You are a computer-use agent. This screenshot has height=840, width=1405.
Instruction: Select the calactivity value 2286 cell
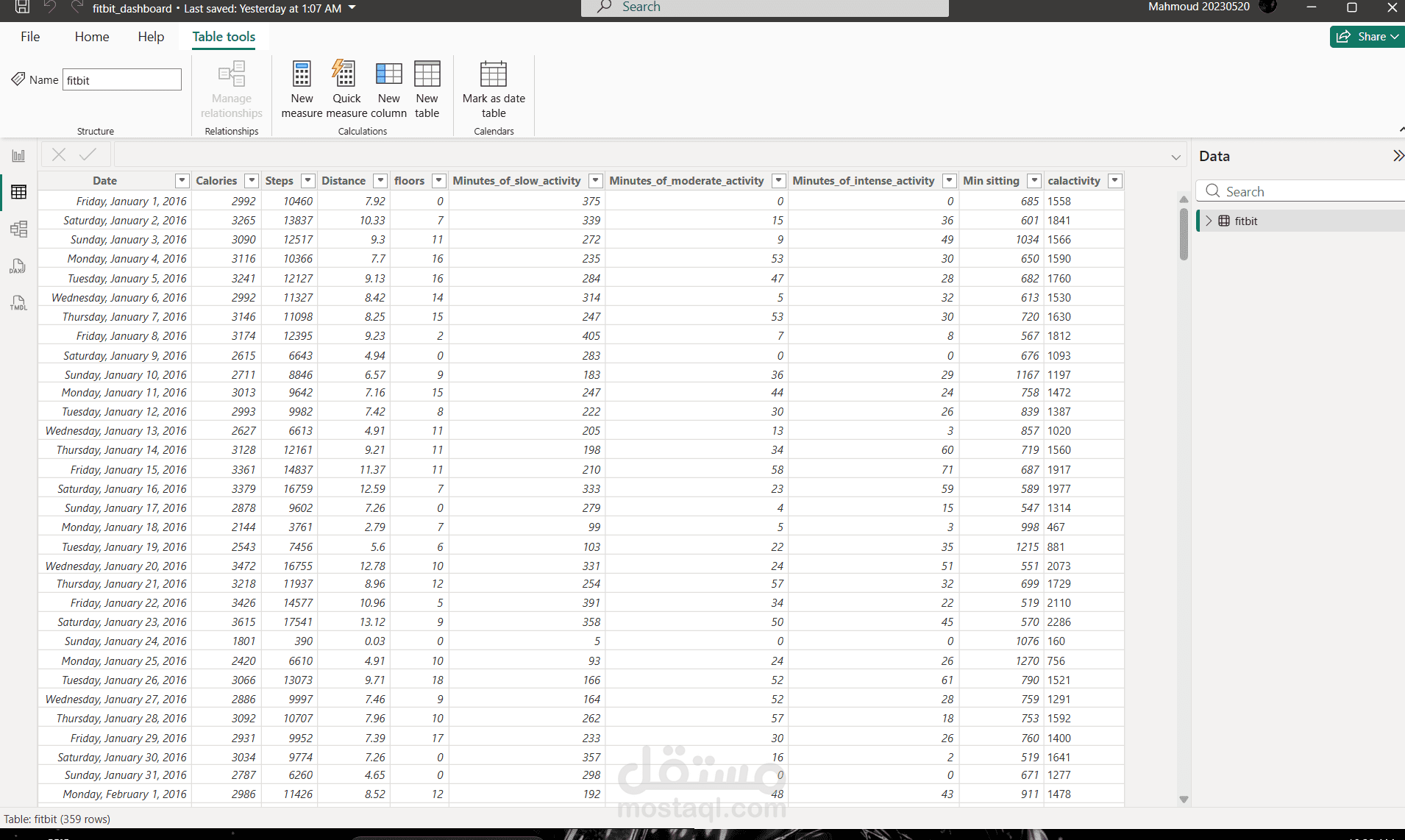coord(1083,622)
